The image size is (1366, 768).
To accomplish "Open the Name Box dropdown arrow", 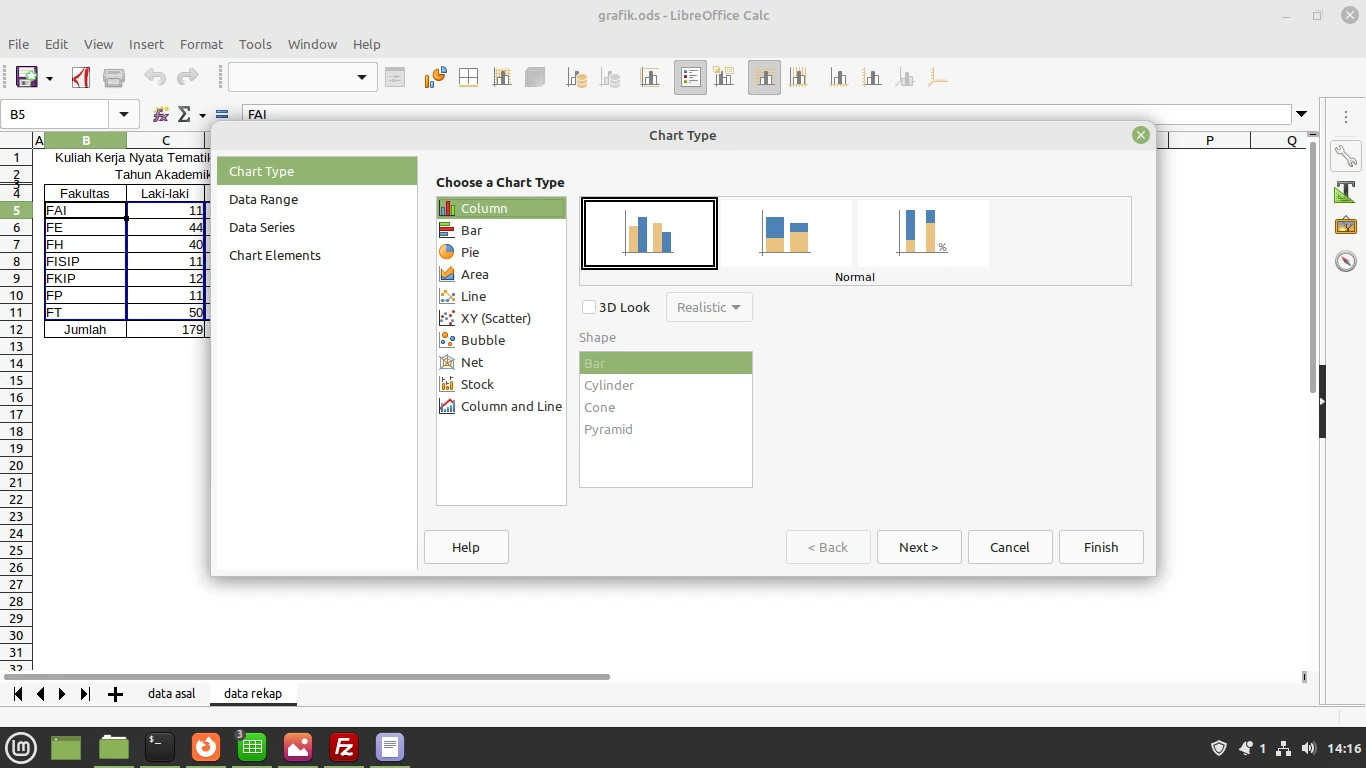I will coord(123,114).
